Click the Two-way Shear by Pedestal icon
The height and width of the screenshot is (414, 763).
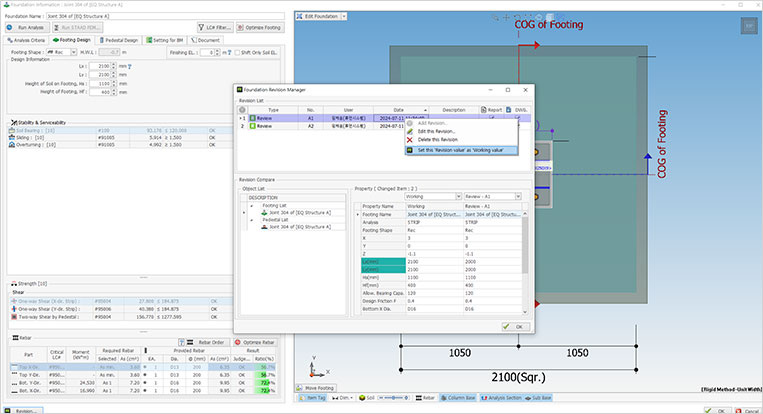point(14,317)
